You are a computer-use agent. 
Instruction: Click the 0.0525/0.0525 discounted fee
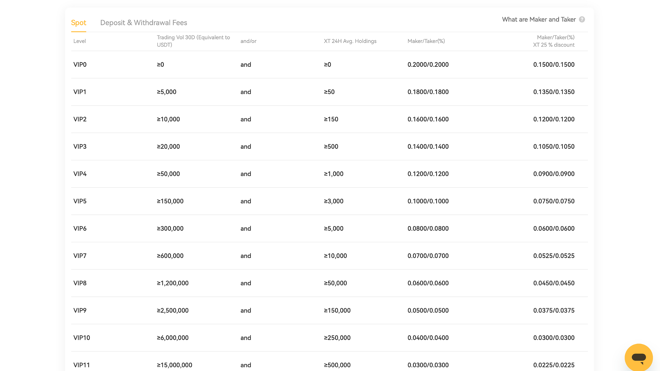coord(554,256)
